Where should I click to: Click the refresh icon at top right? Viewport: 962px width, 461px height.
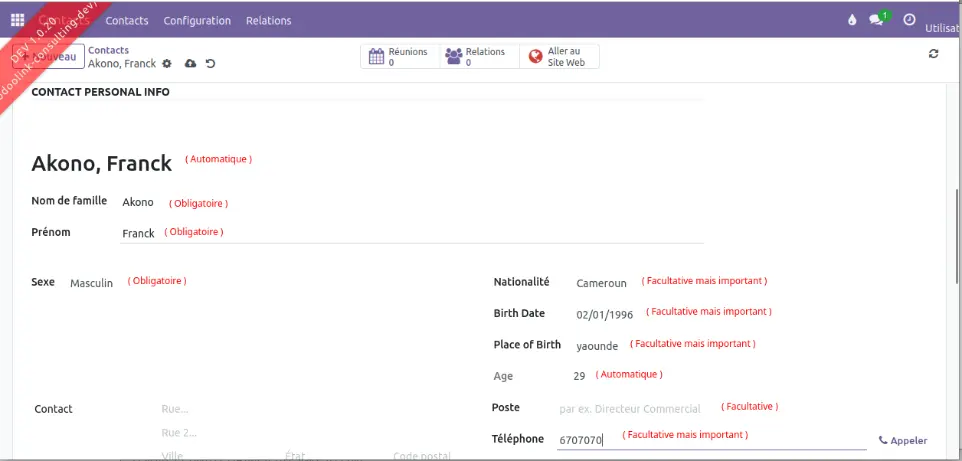tap(933, 54)
